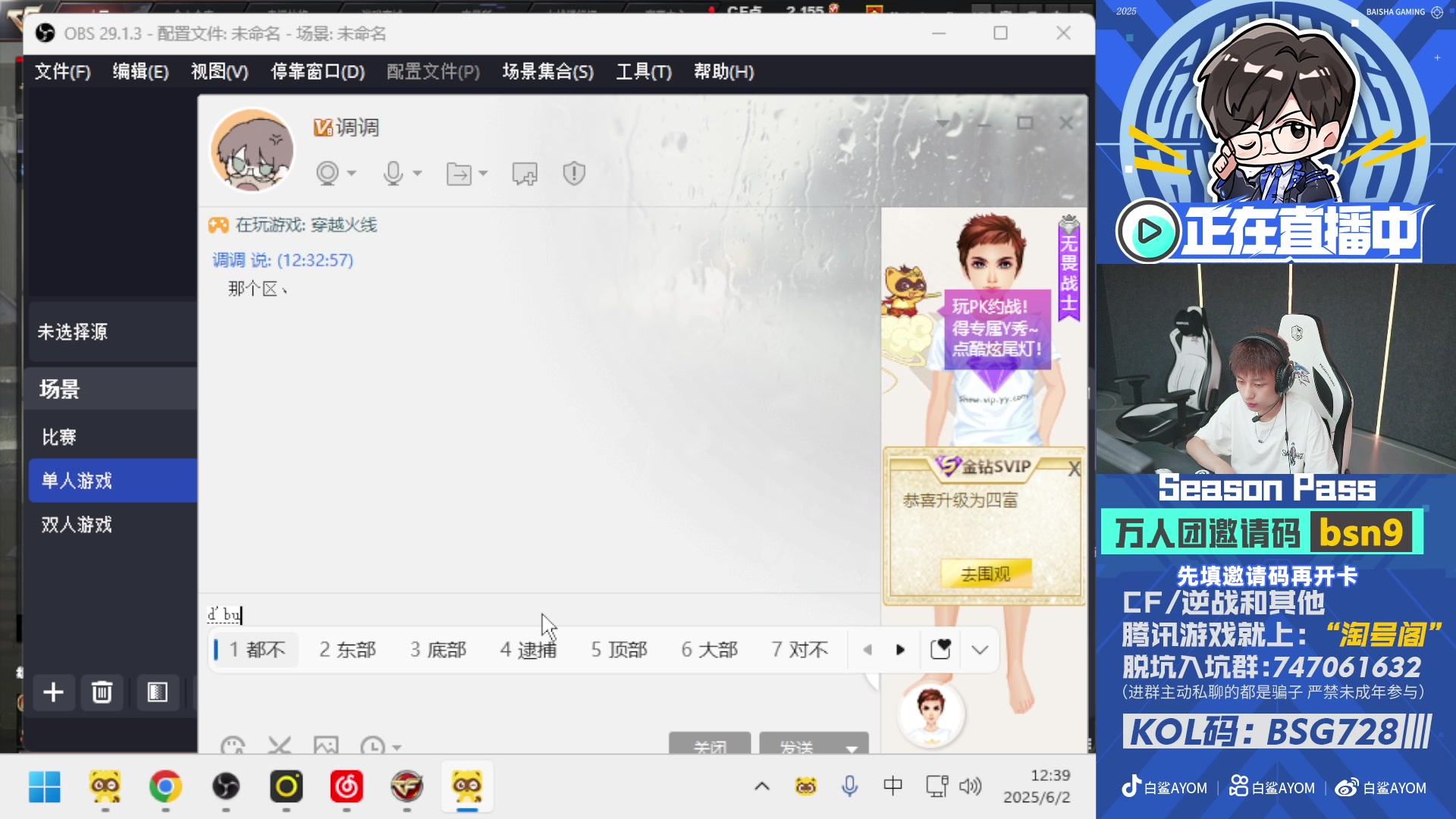The height and width of the screenshot is (819, 1456).
Task: Open the yellow ring app on taskbar
Action: (286, 787)
